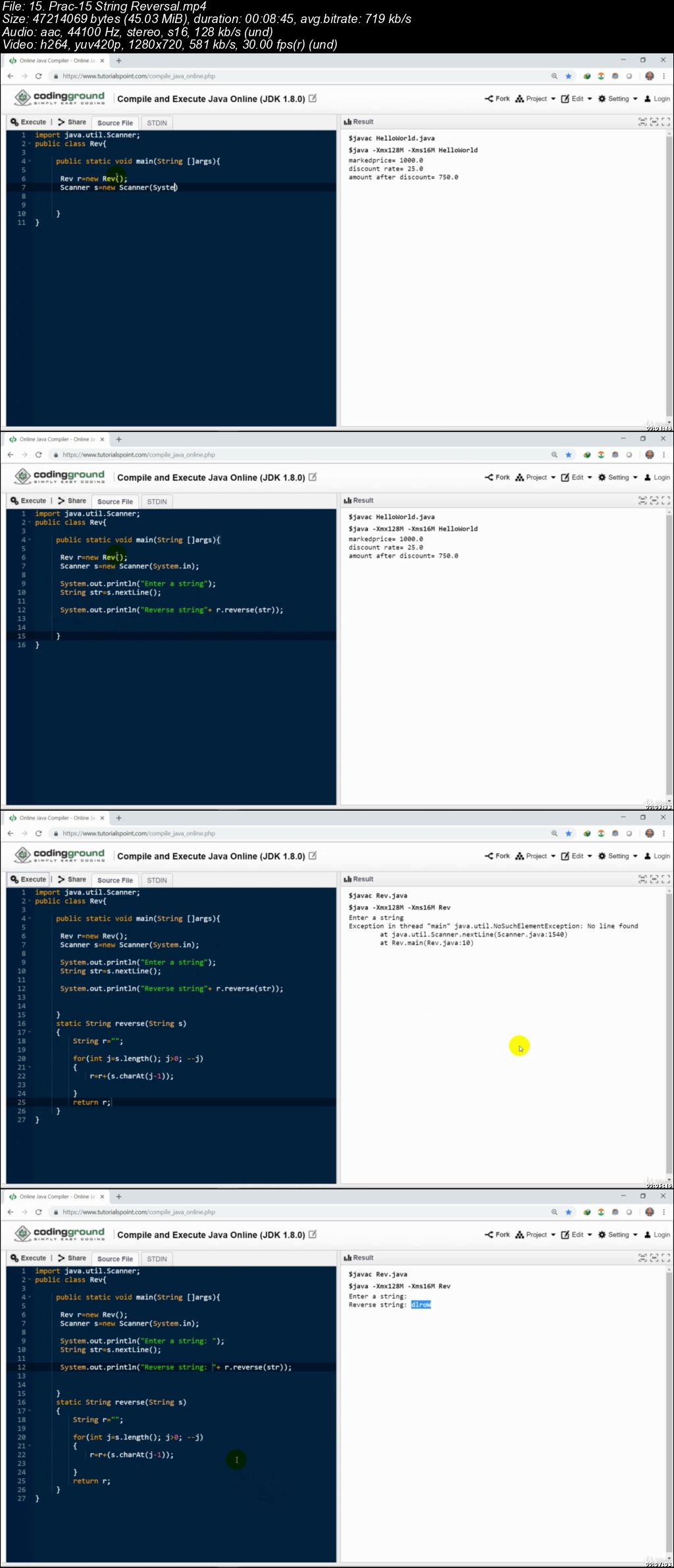Click the Share arrow icon in the second frame
The image size is (674, 1568).
61,500
